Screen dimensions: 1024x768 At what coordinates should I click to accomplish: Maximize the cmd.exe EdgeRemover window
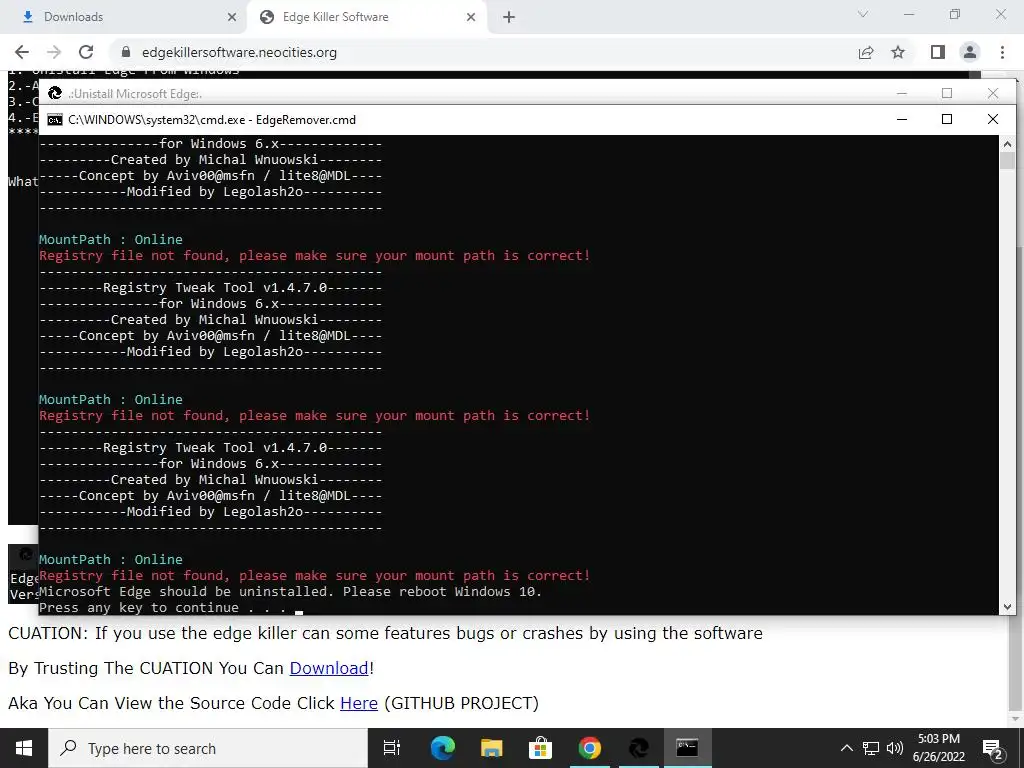point(947,119)
